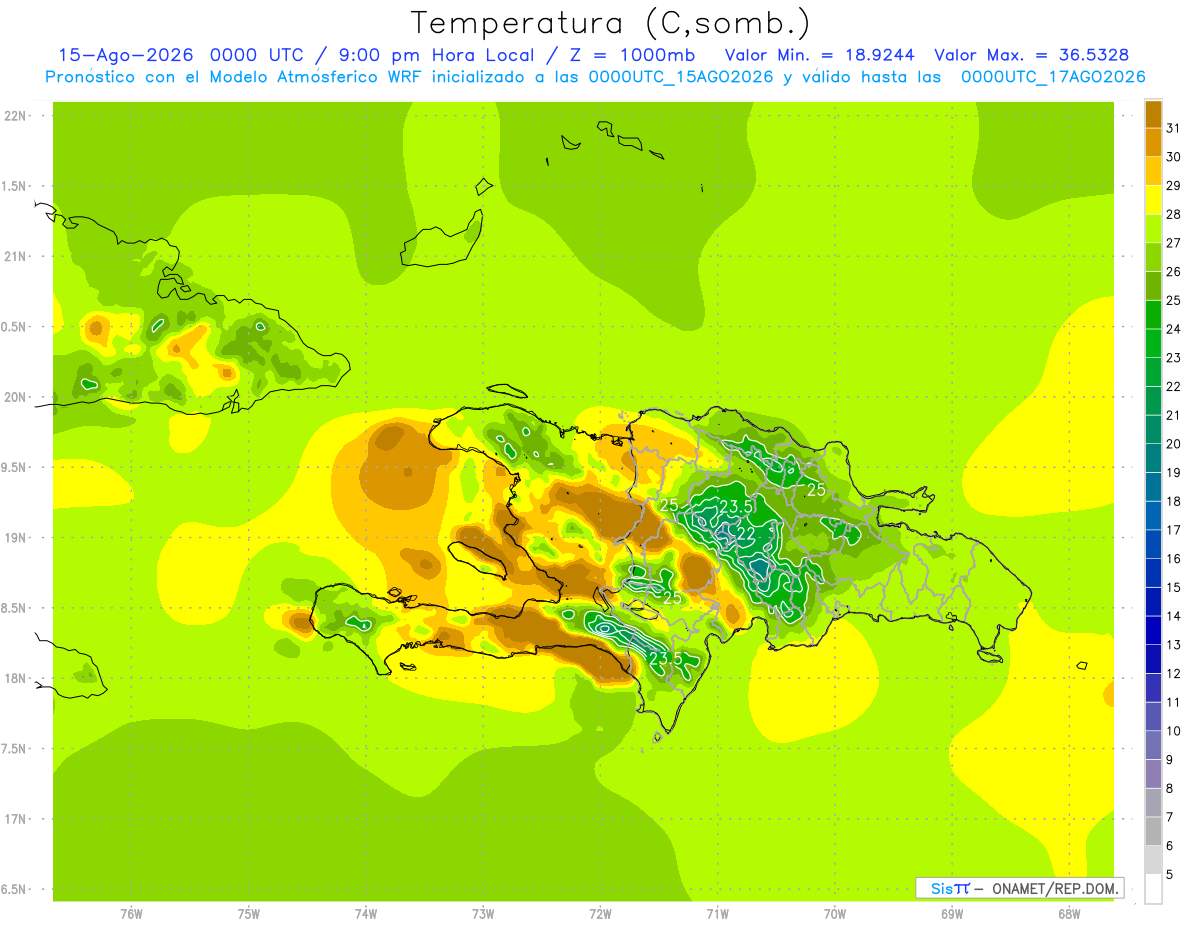Pick the dark brown swatch above 31
This screenshot has width=1200, height=927.
tap(1153, 114)
